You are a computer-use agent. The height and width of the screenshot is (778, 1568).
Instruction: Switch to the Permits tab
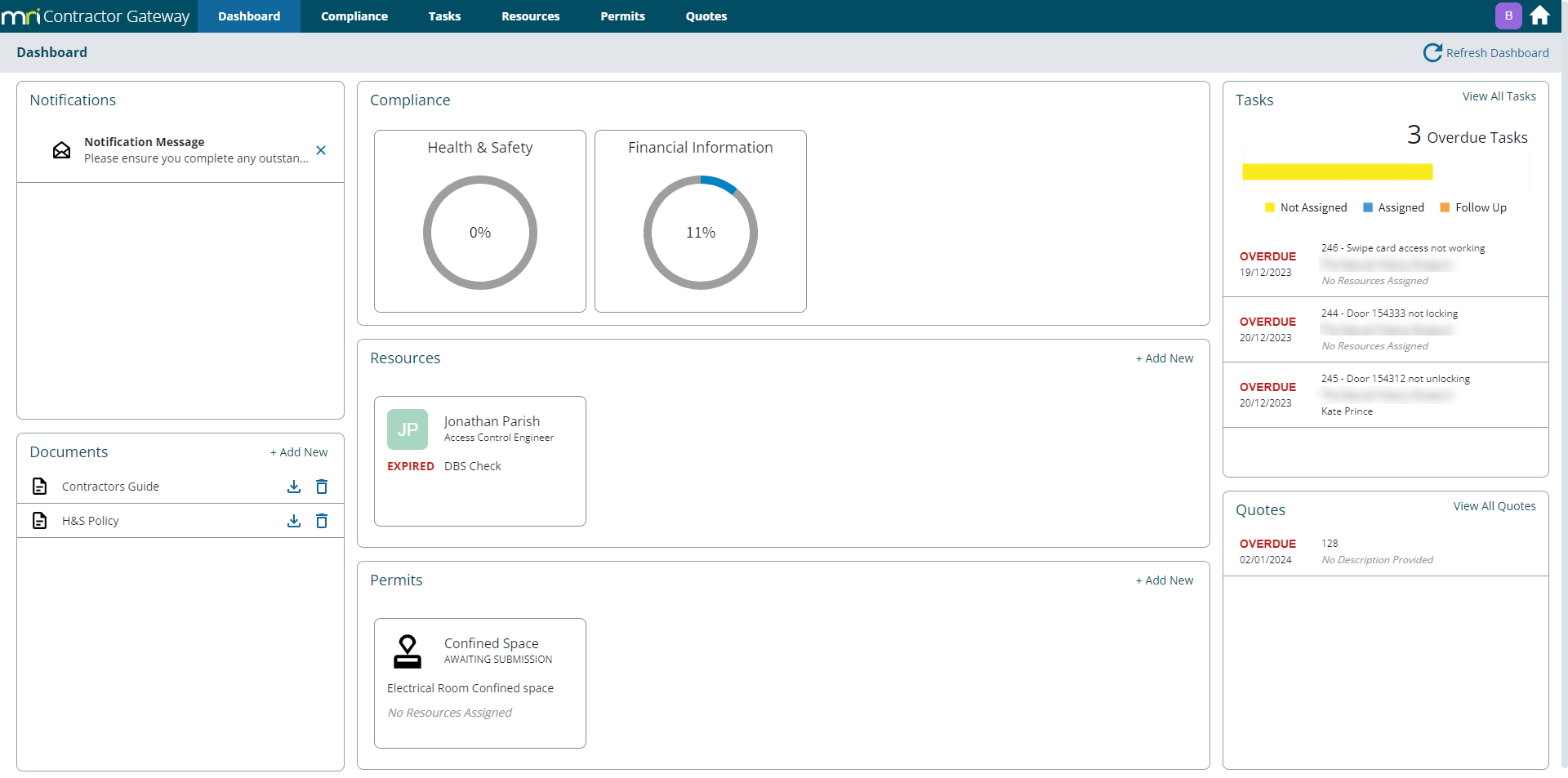coord(622,16)
